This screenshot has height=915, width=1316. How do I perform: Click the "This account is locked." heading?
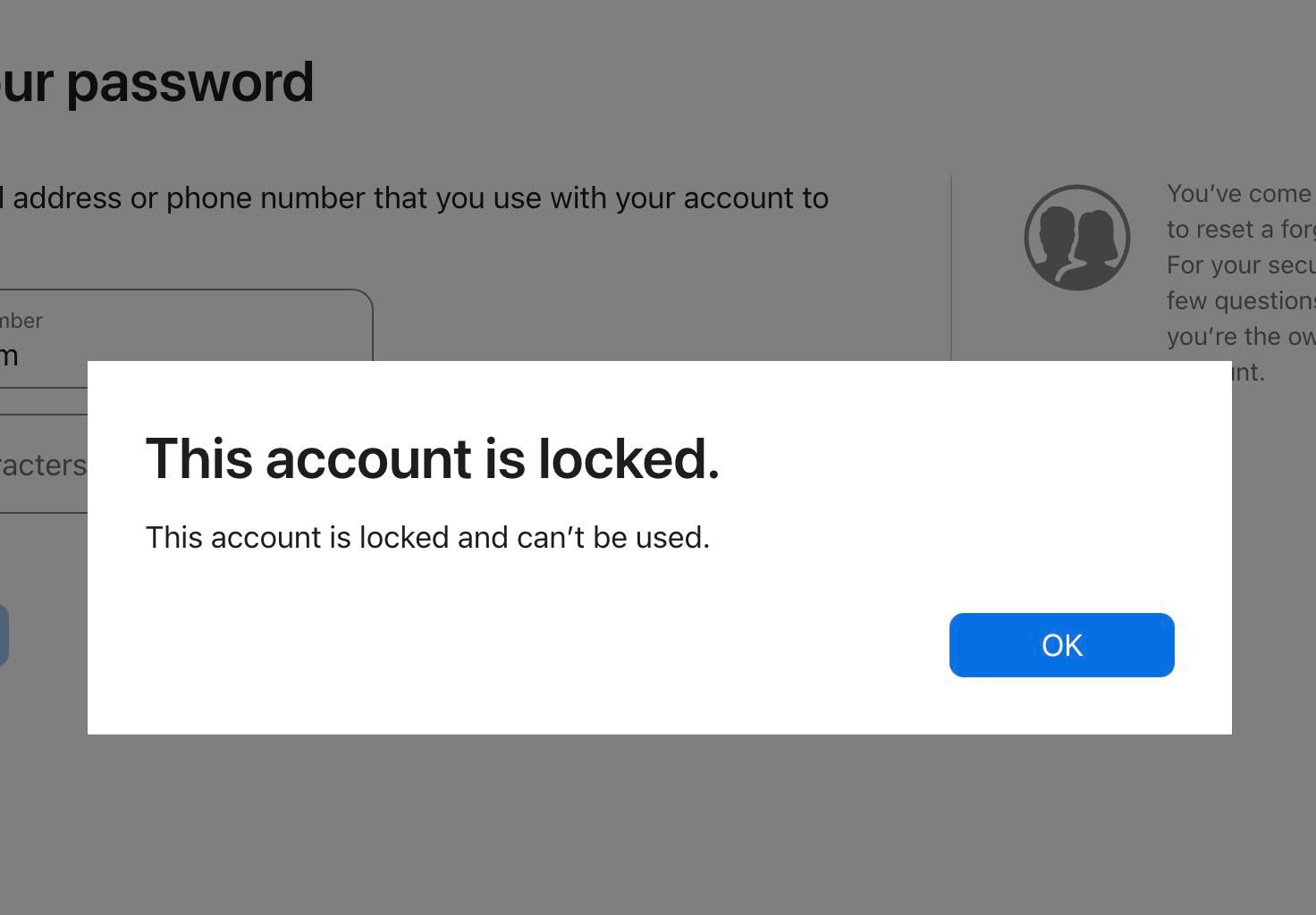point(432,458)
